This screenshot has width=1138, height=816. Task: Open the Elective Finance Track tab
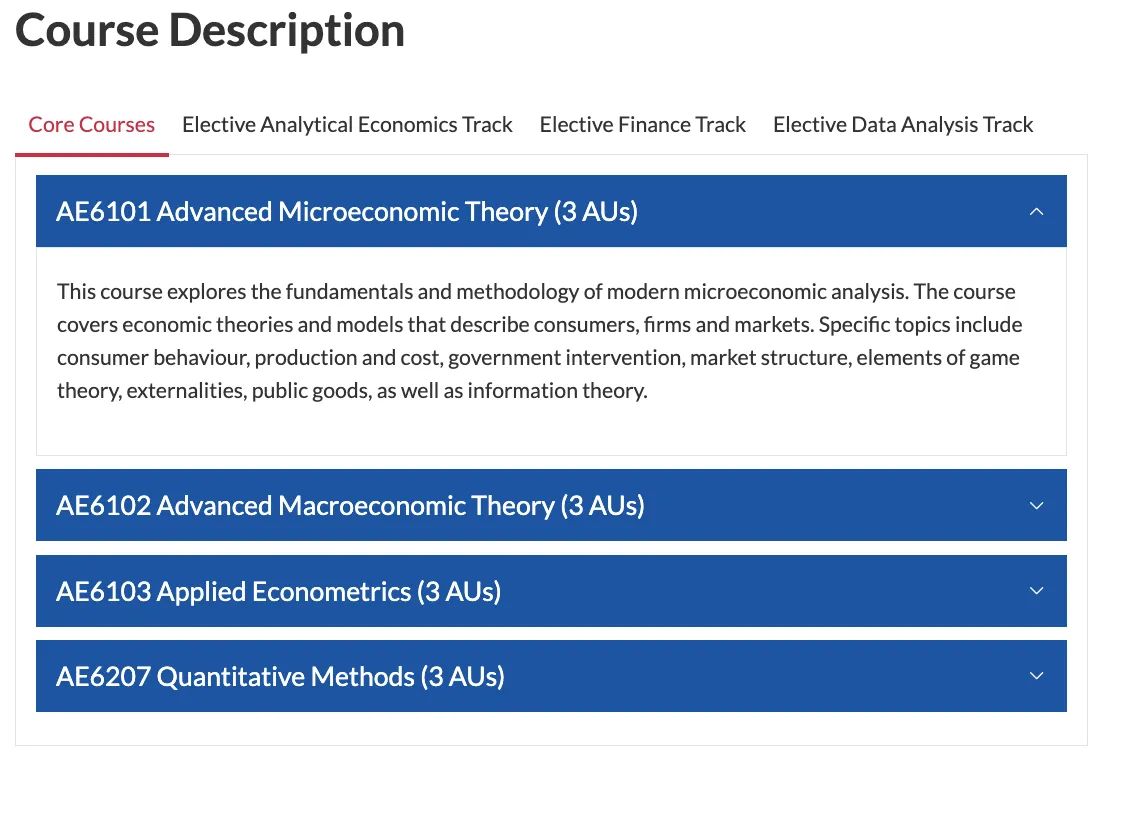click(642, 125)
